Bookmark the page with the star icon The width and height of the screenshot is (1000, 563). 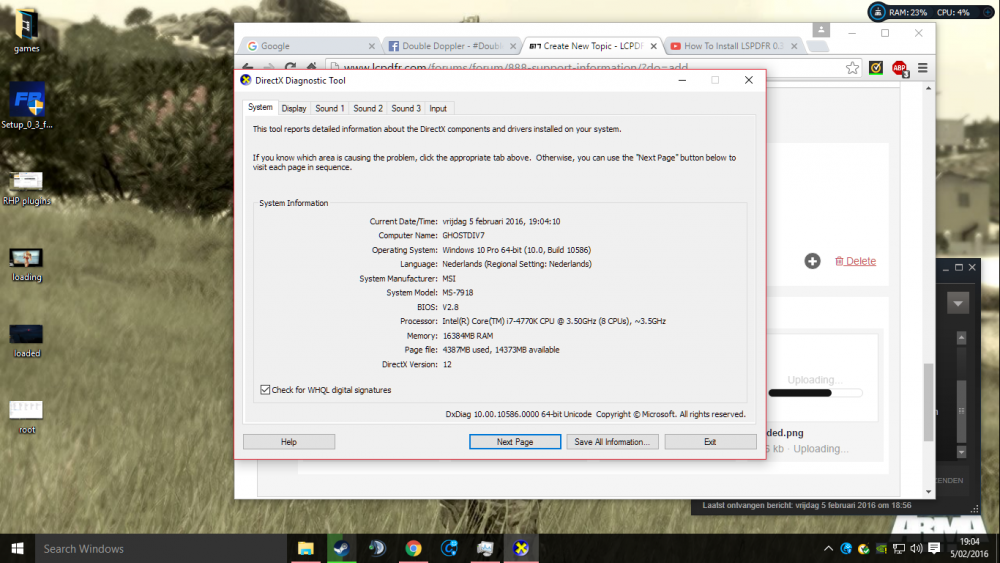(852, 68)
